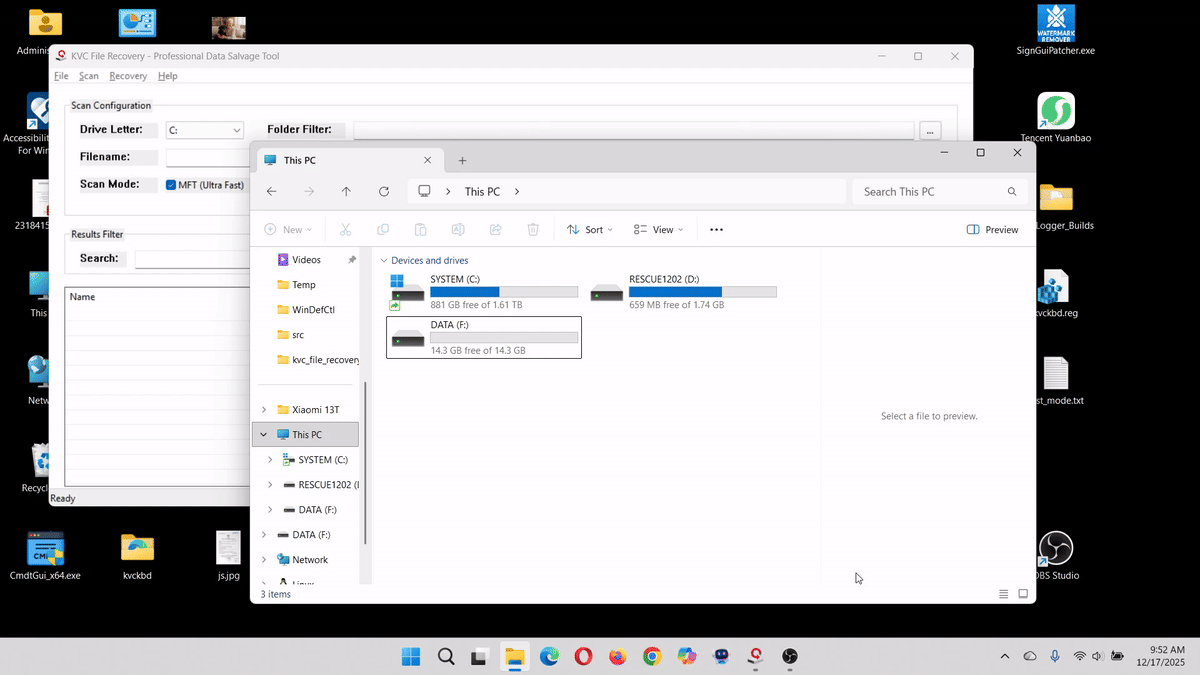Viewport: 1200px width, 675px height.
Task: Toggle the Preview pane in Explorer
Action: [x=992, y=229]
